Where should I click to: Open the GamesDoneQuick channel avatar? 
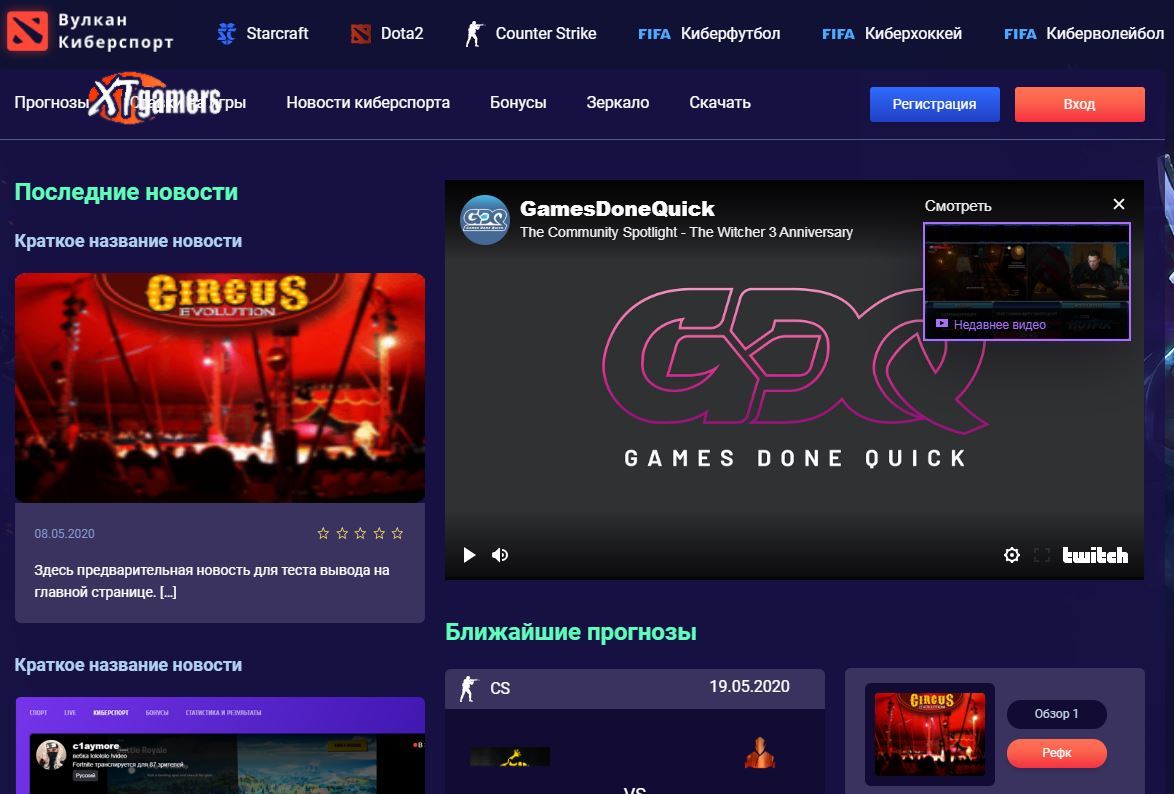[x=484, y=220]
